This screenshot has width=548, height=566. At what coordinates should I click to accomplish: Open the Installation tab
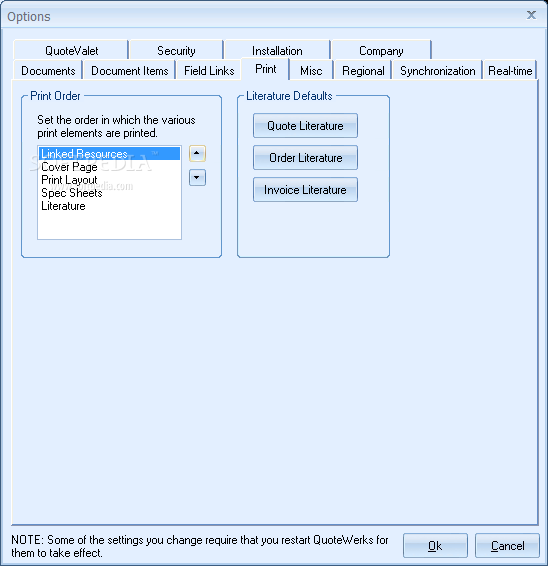[277, 50]
